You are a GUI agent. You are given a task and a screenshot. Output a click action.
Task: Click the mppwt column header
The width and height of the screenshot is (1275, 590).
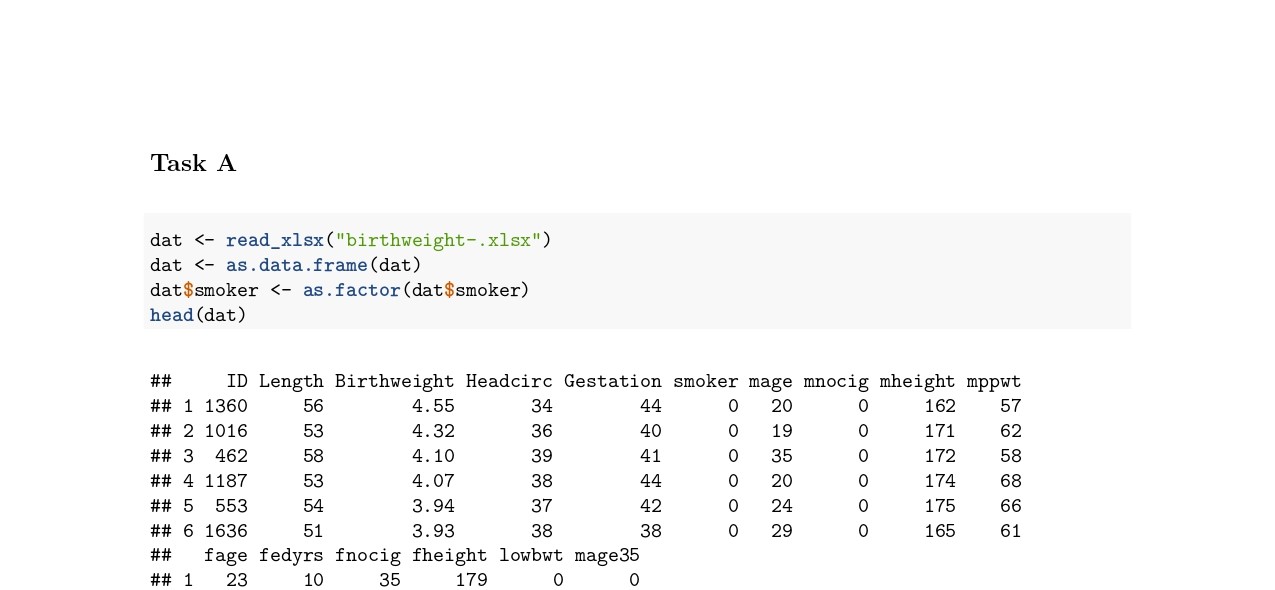tap(994, 381)
